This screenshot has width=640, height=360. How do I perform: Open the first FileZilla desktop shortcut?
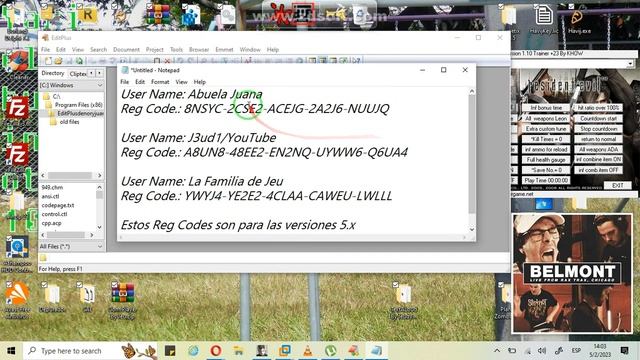(17, 108)
